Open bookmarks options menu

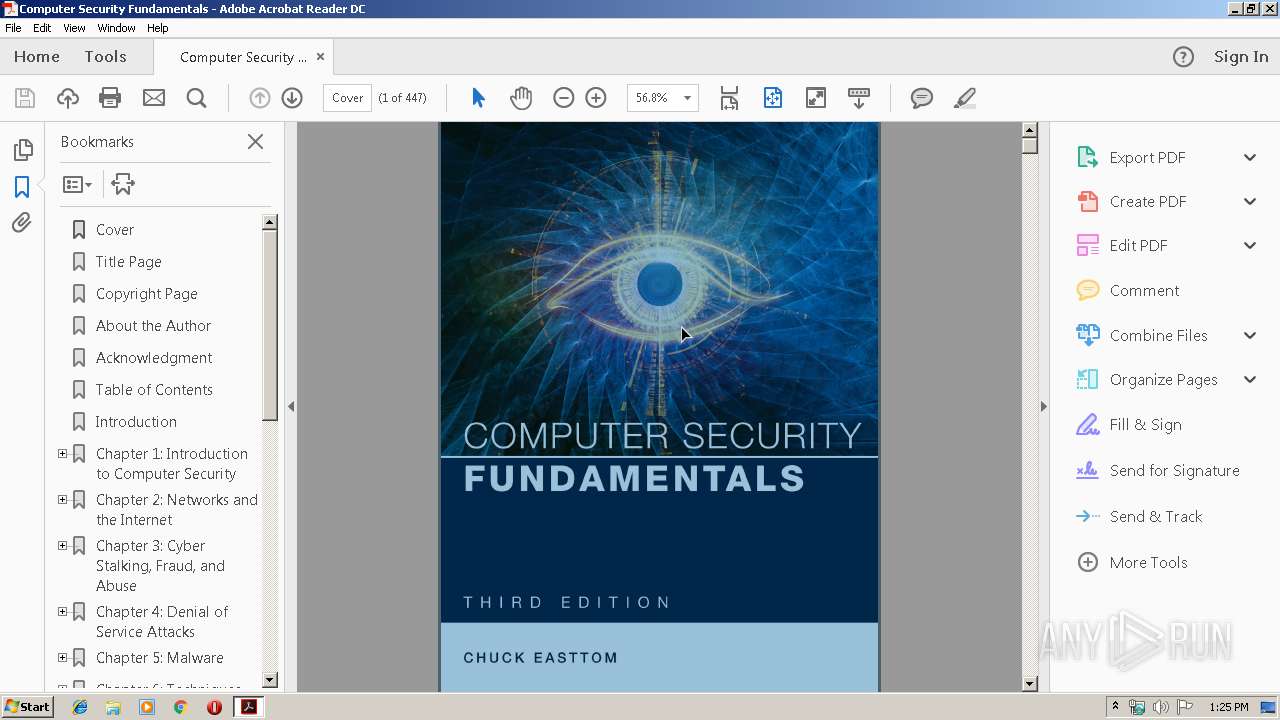pos(77,184)
